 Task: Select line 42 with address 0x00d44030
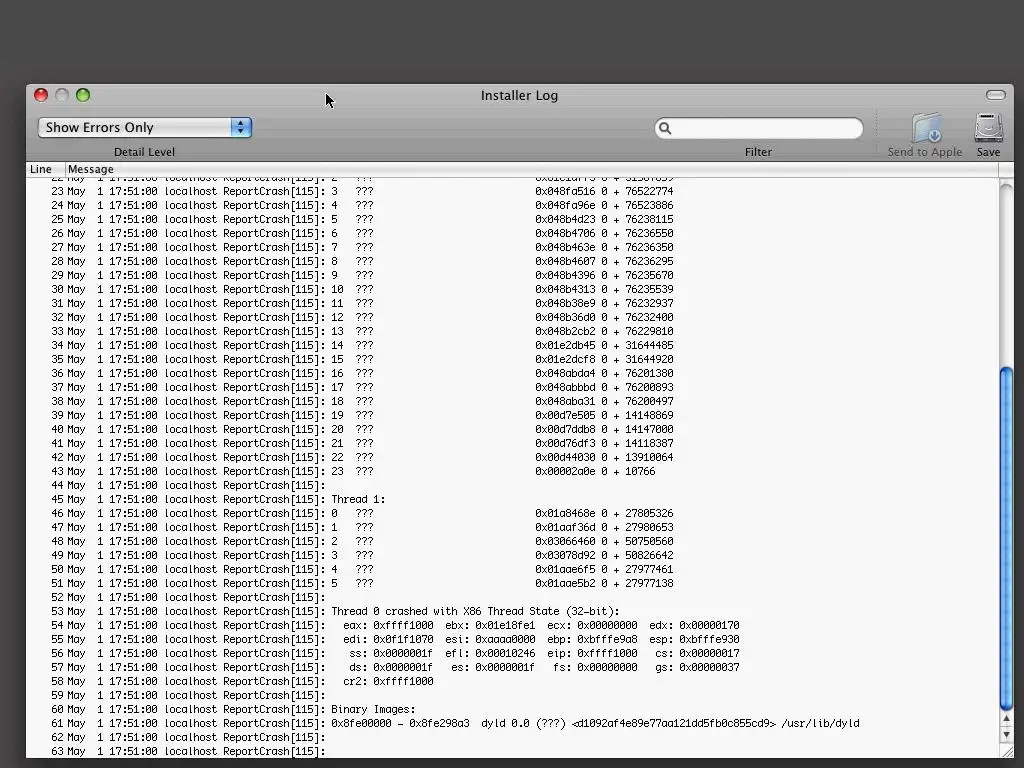click(x=512, y=457)
